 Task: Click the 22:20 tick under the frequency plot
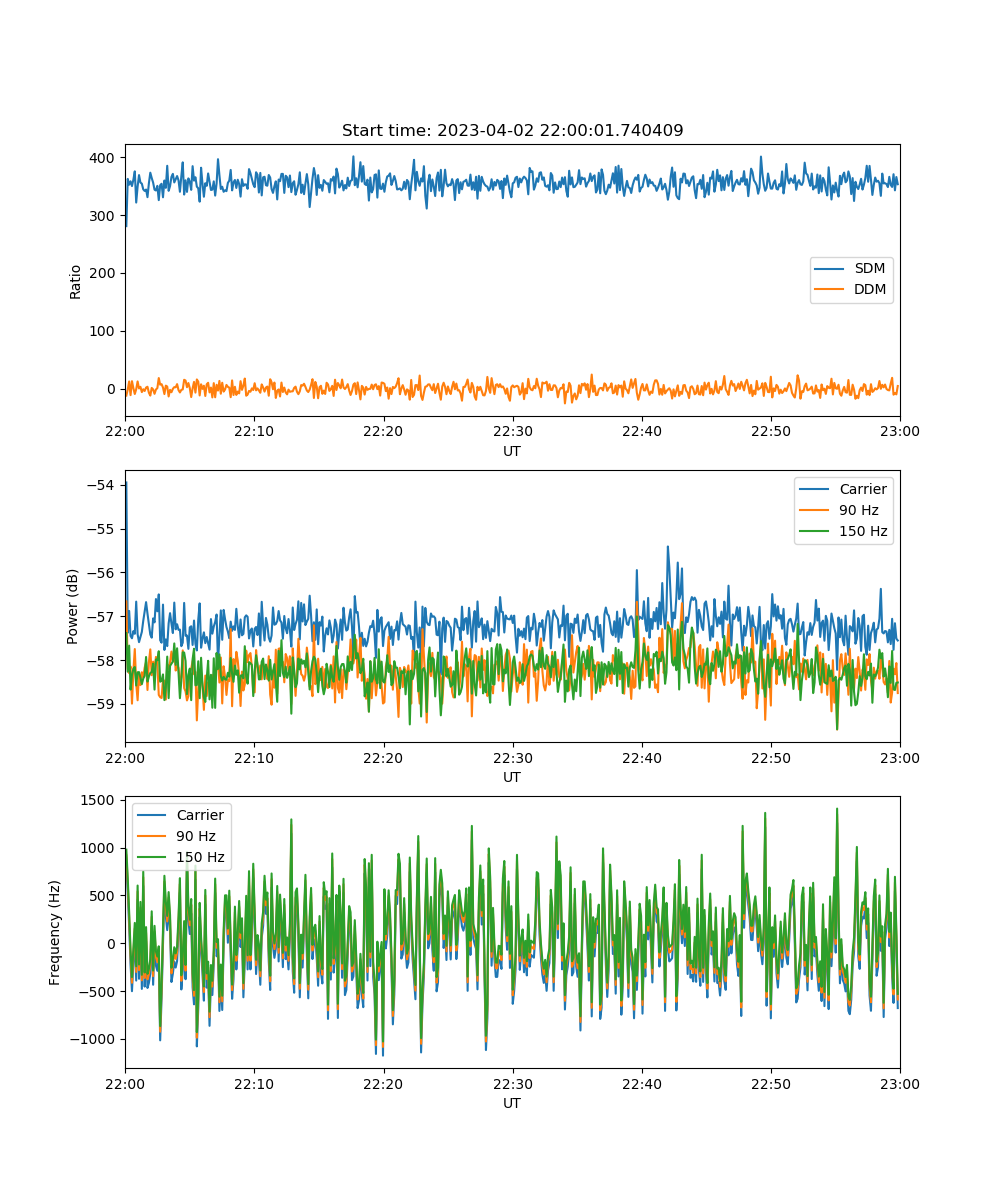383,1083
